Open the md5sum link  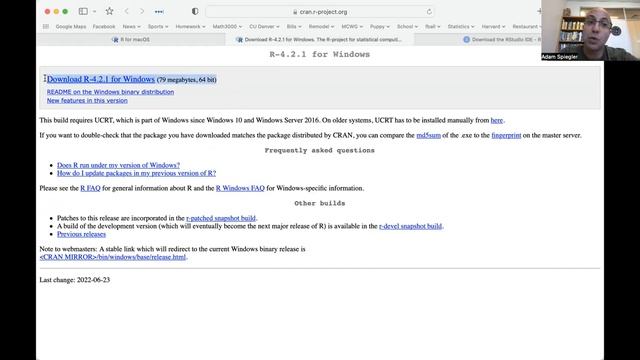(x=429, y=135)
